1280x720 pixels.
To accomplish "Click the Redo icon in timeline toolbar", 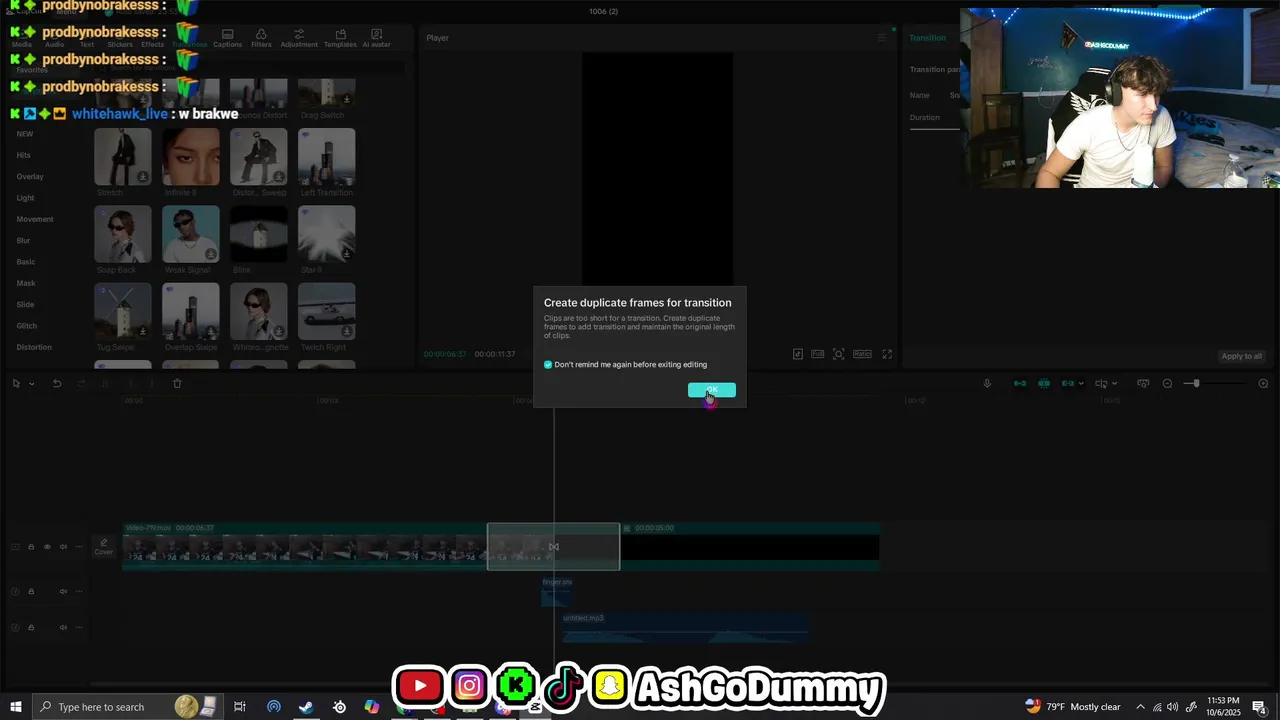I will [81, 384].
